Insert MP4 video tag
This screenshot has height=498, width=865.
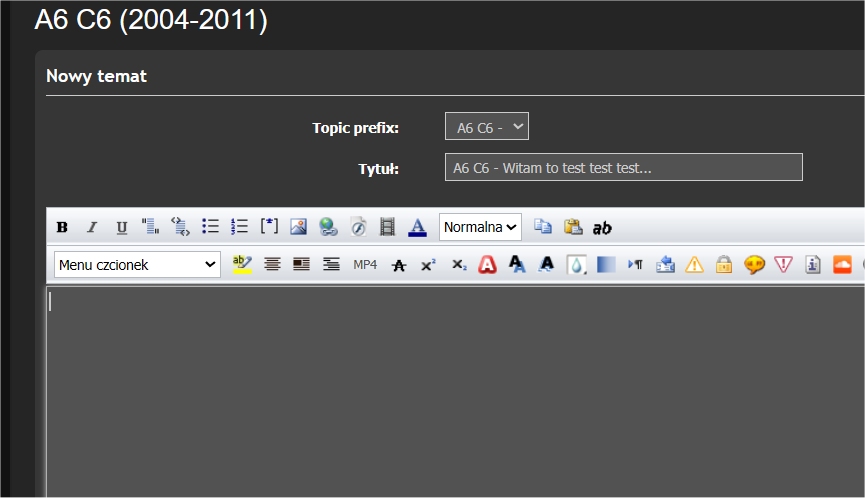pos(365,265)
